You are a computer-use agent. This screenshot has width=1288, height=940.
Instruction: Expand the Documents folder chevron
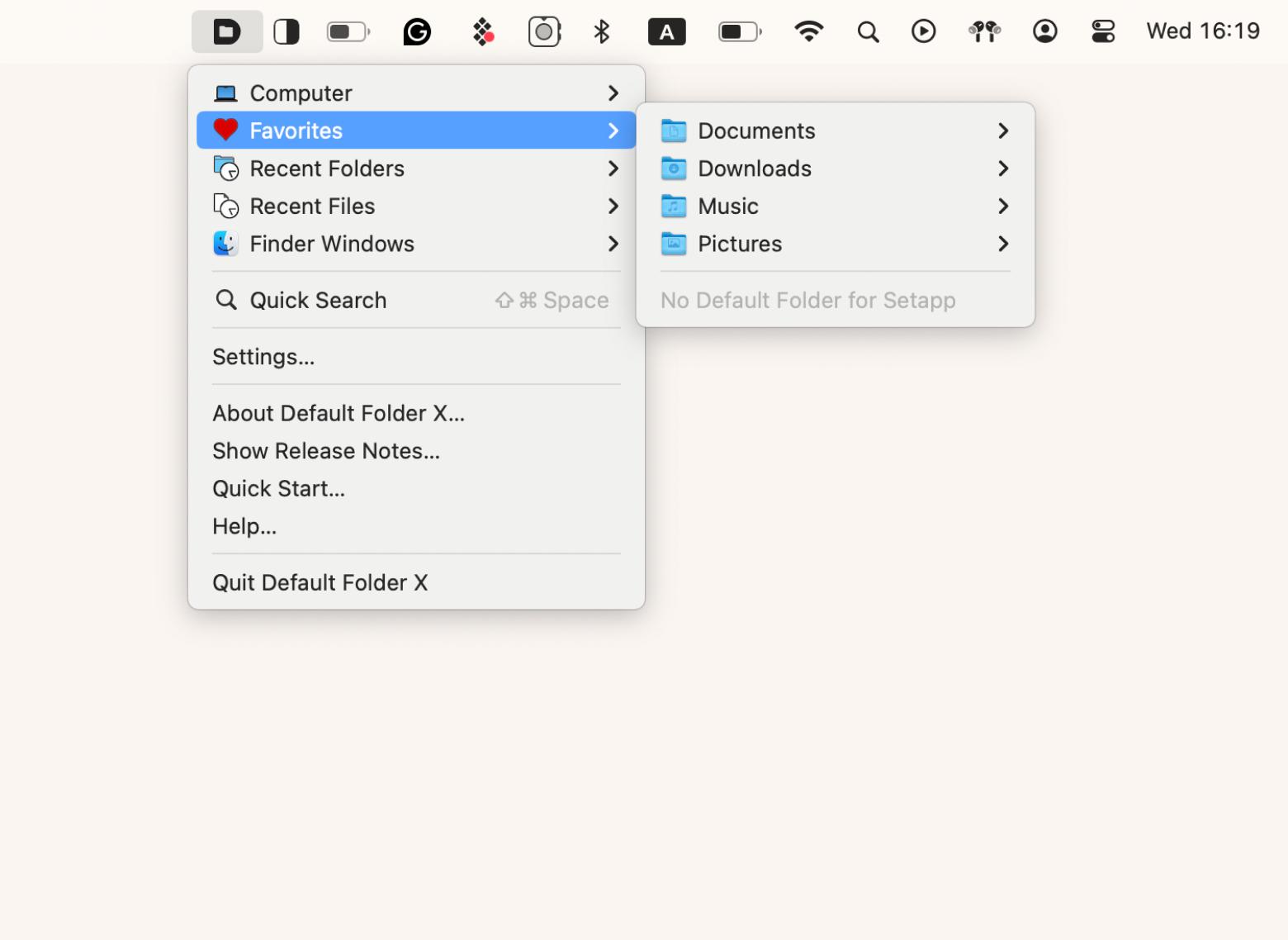click(x=1003, y=131)
